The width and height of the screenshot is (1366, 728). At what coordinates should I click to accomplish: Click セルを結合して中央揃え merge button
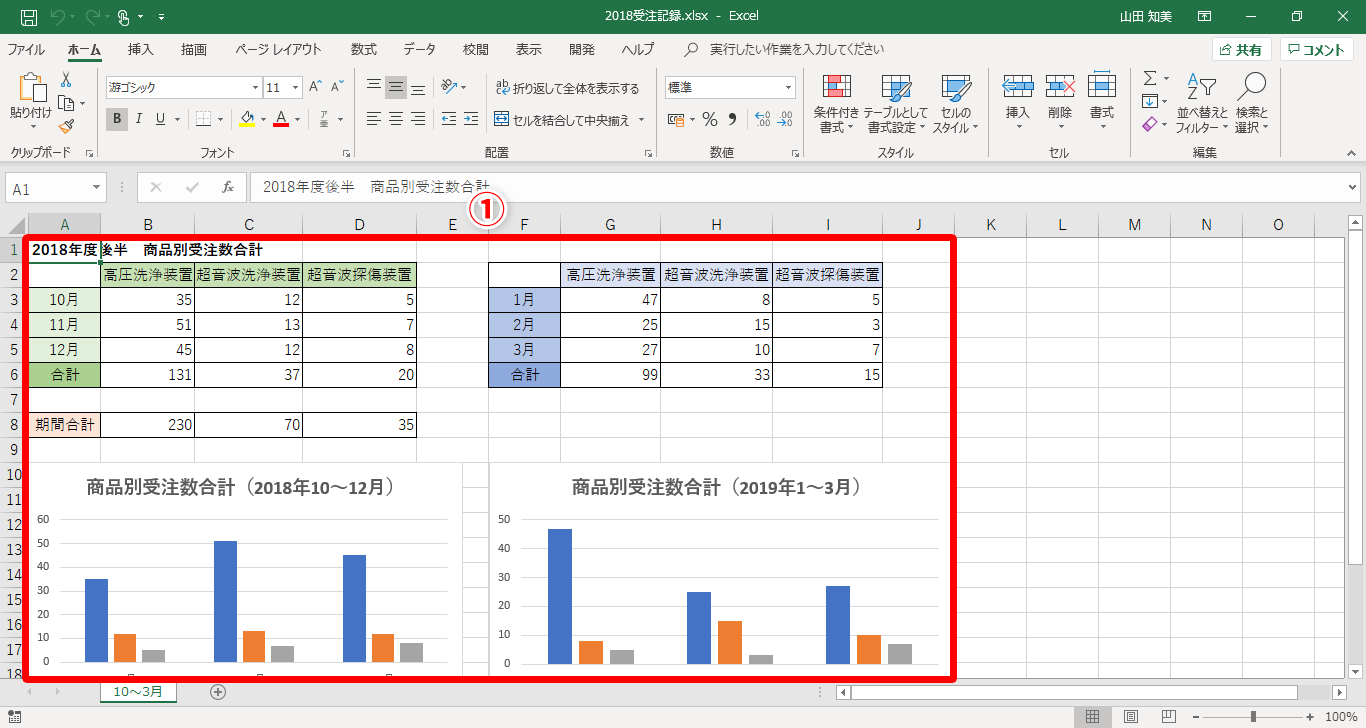pos(562,120)
